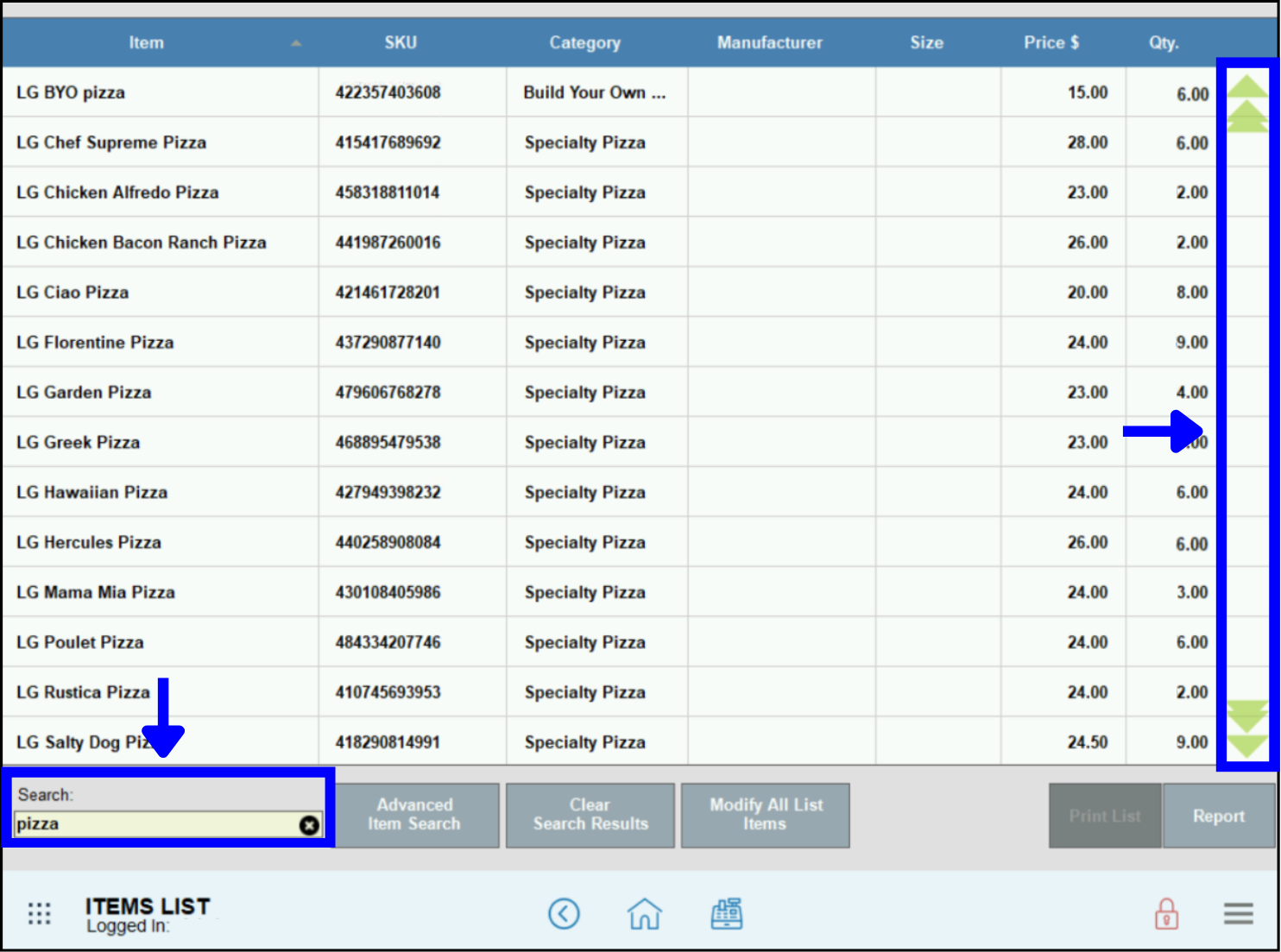Click the double down-arrow scroll icon
This screenshot has width=1281, height=952.
(1246, 715)
